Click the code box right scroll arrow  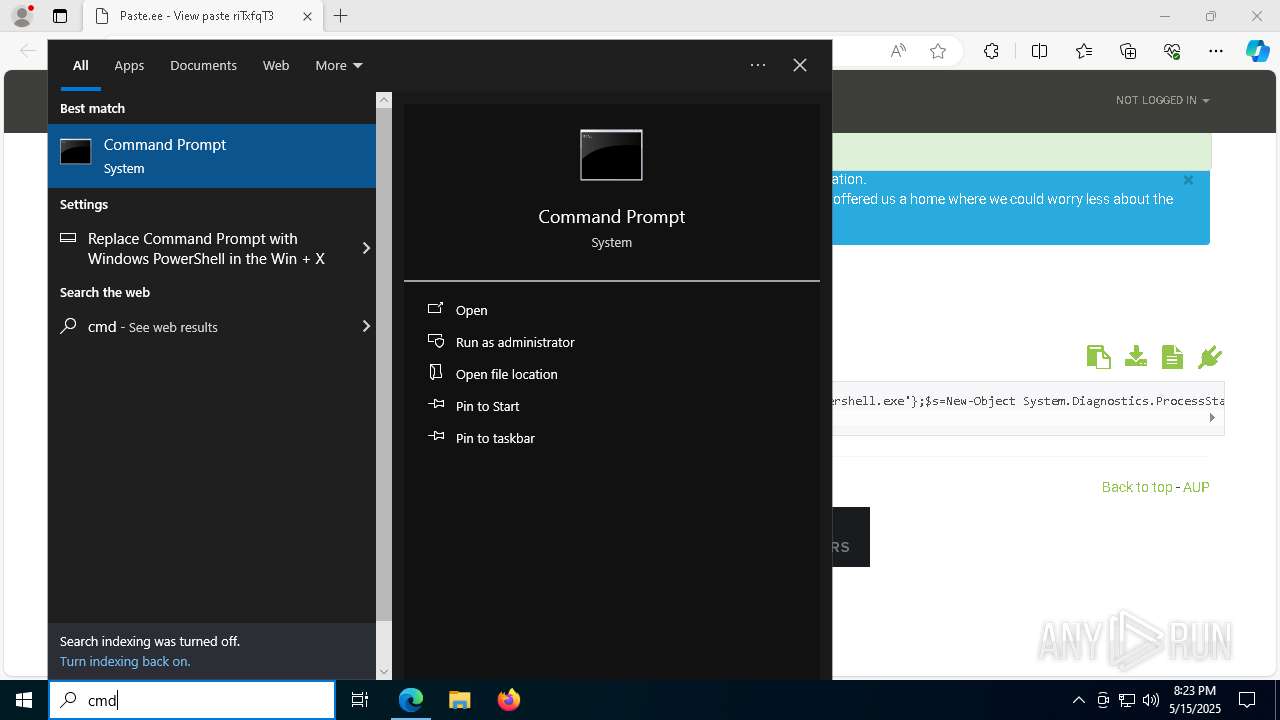pos(1212,418)
